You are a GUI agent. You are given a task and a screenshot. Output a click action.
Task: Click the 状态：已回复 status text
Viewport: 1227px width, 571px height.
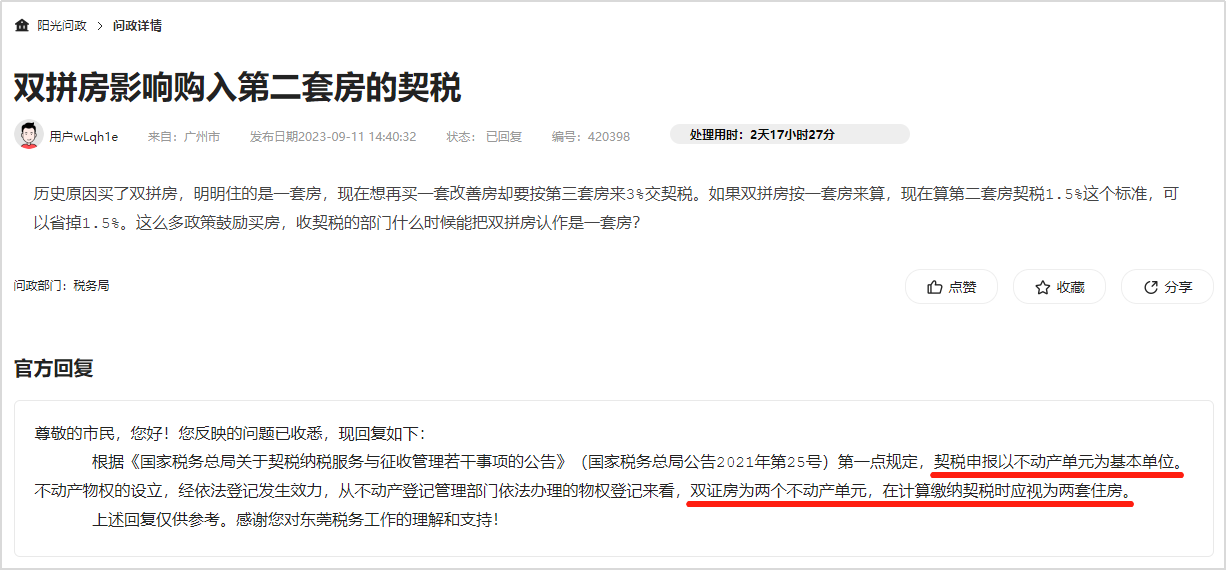[x=484, y=136]
